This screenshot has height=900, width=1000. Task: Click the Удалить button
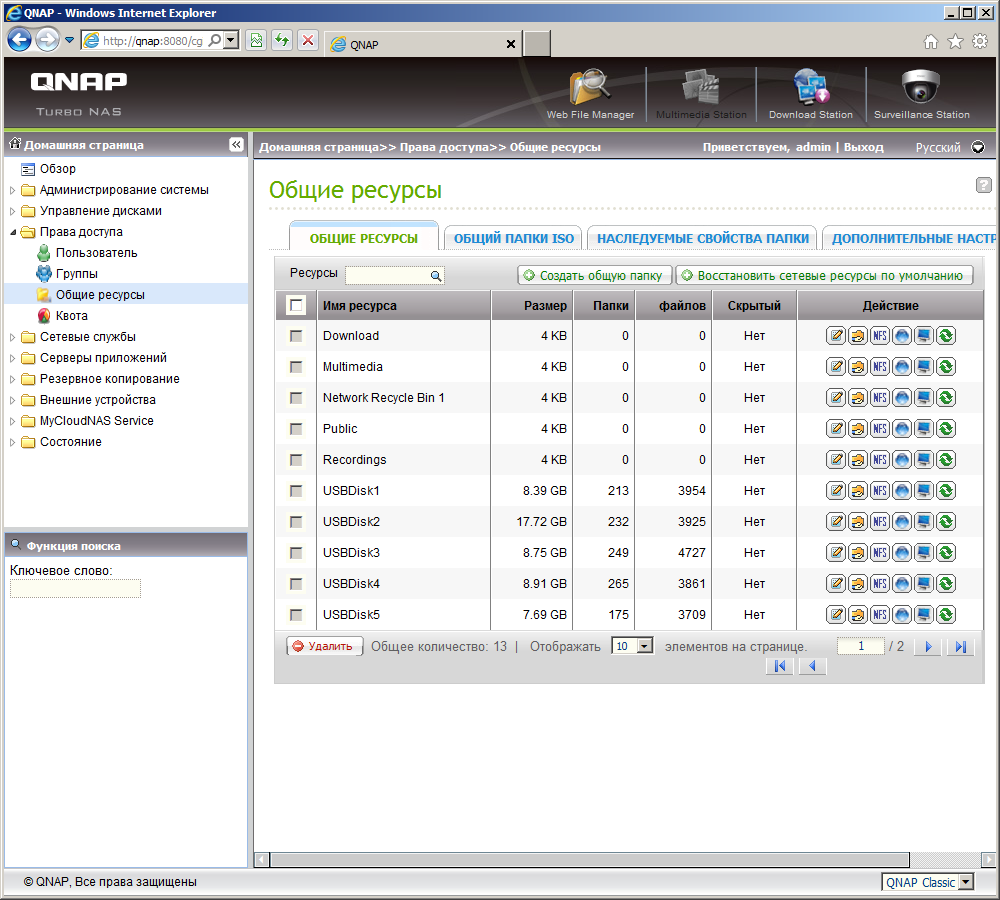325,646
